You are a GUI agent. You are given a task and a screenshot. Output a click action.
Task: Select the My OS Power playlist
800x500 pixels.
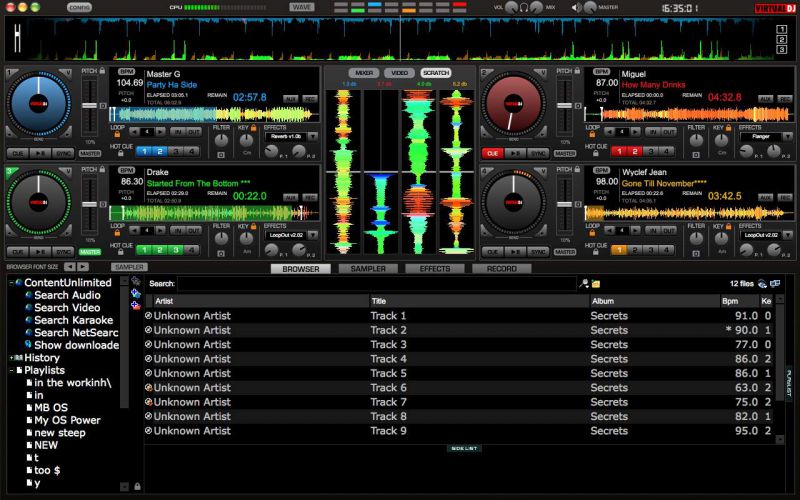[x=67, y=420]
